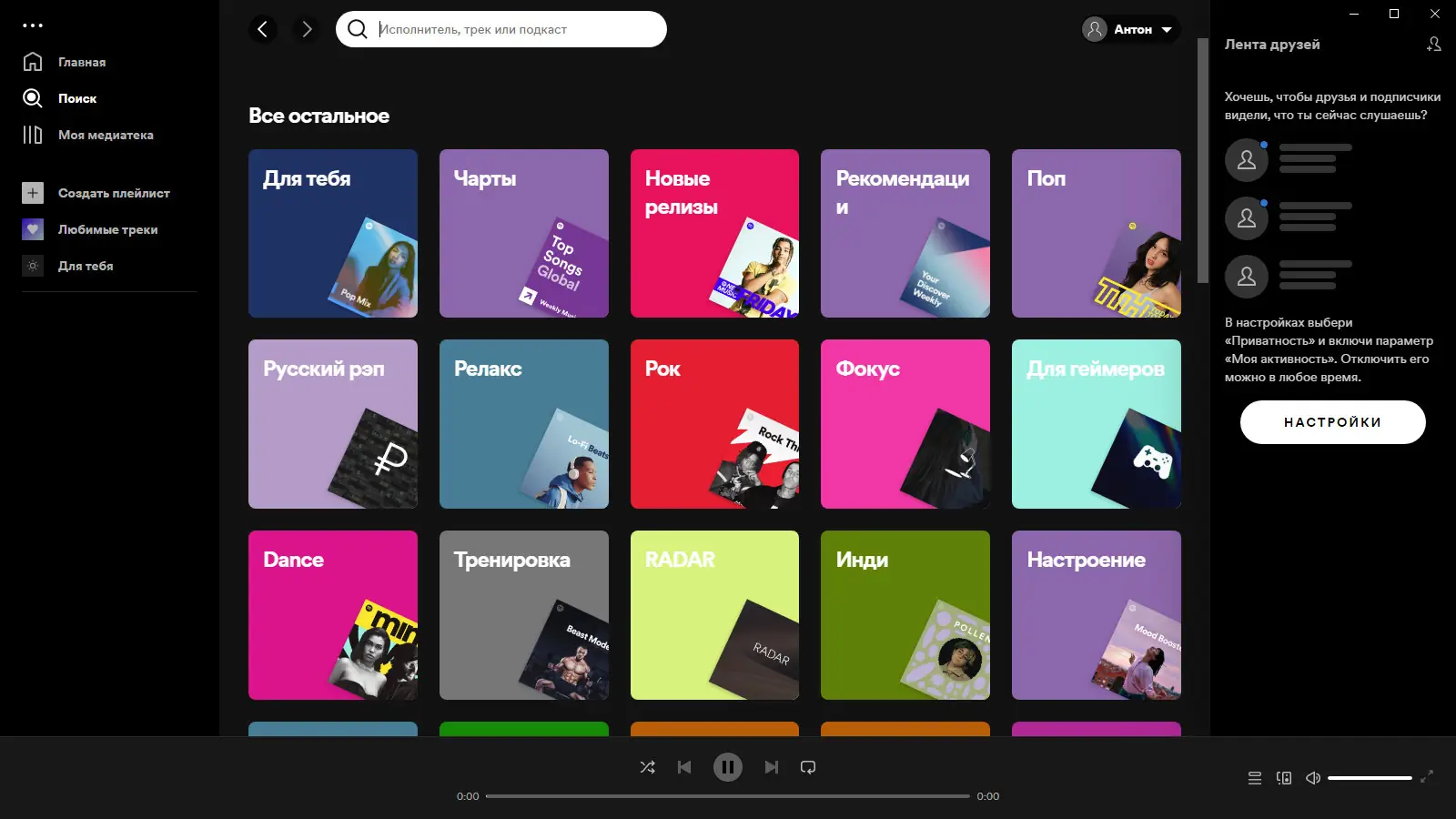Open the Для тебя sidebar playlist

[86, 266]
